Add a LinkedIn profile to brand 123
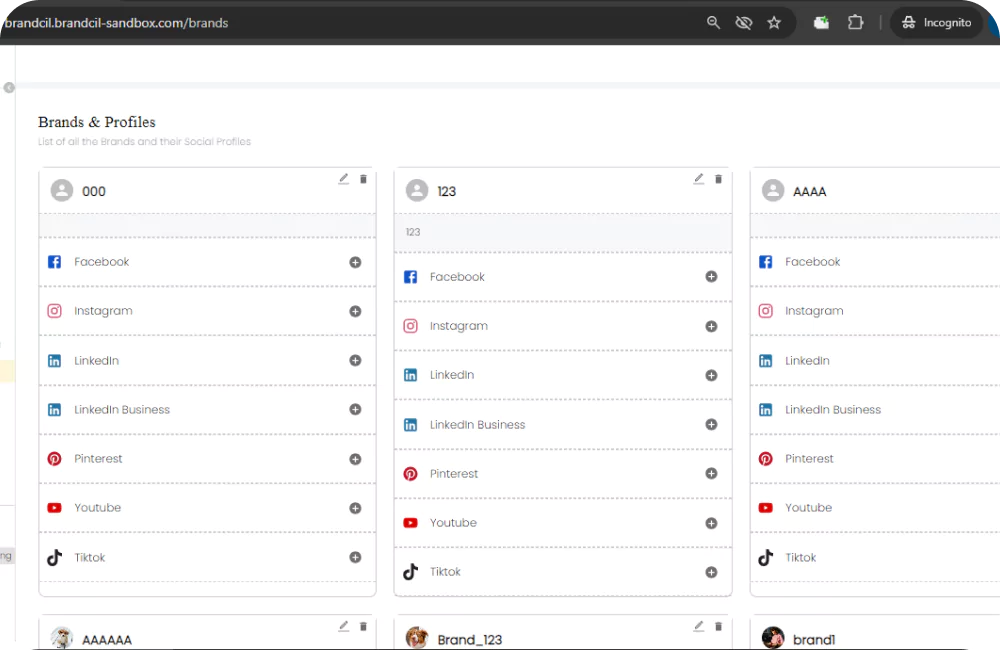 click(711, 376)
